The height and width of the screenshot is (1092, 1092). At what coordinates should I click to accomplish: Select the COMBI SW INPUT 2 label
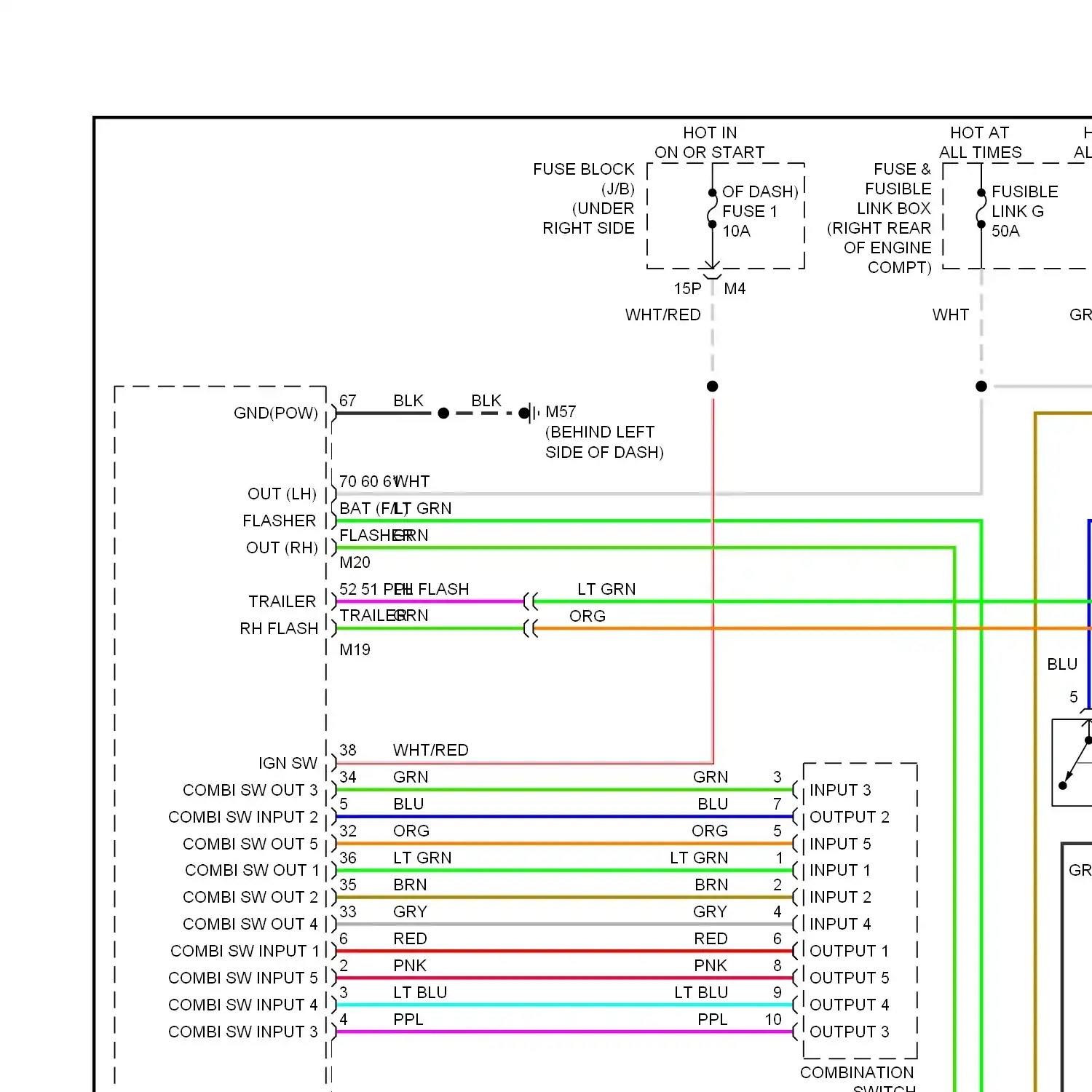(x=243, y=818)
